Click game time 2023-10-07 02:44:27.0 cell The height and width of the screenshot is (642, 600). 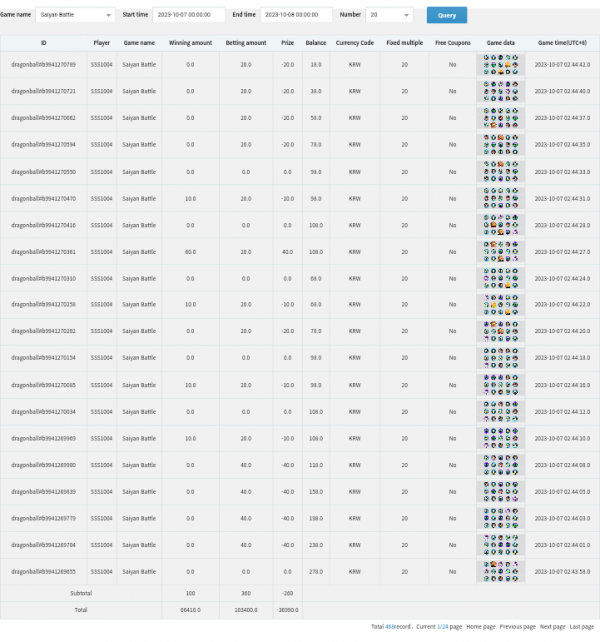click(562, 252)
